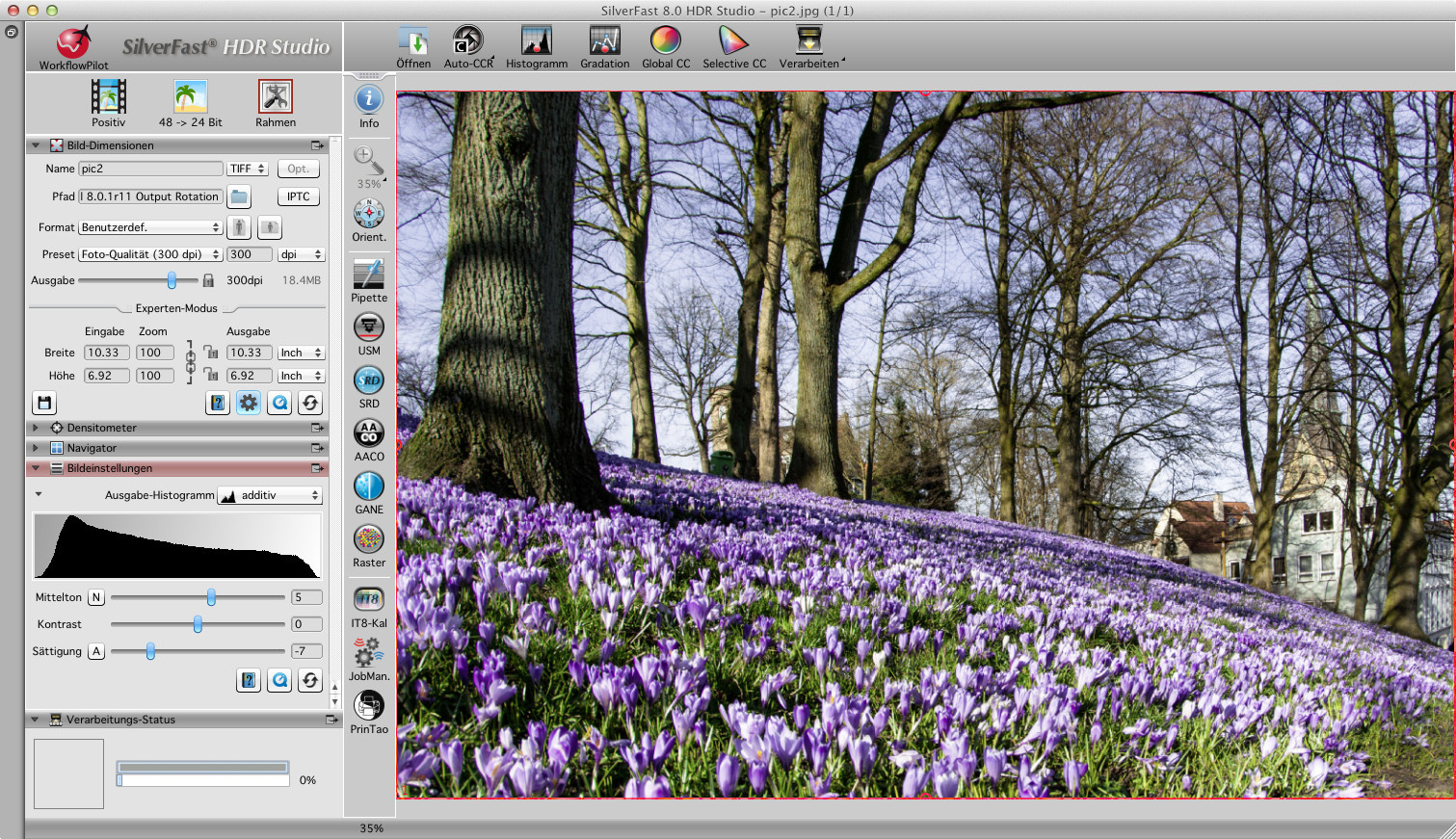Expand the Densitometer panel
This screenshot has height=839, width=1456.
(36, 428)
